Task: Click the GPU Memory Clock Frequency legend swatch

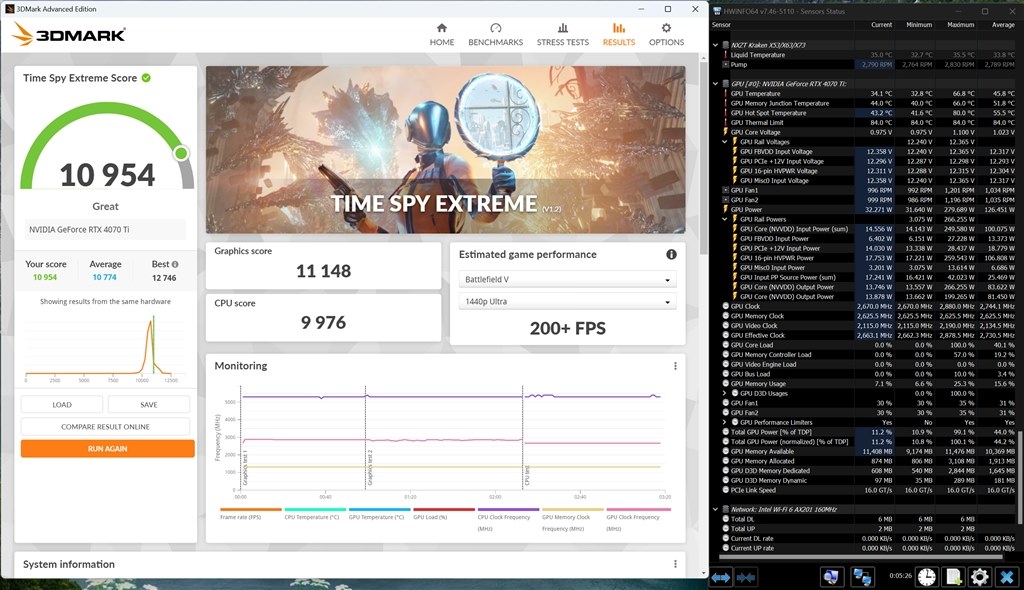Action: 573,510
